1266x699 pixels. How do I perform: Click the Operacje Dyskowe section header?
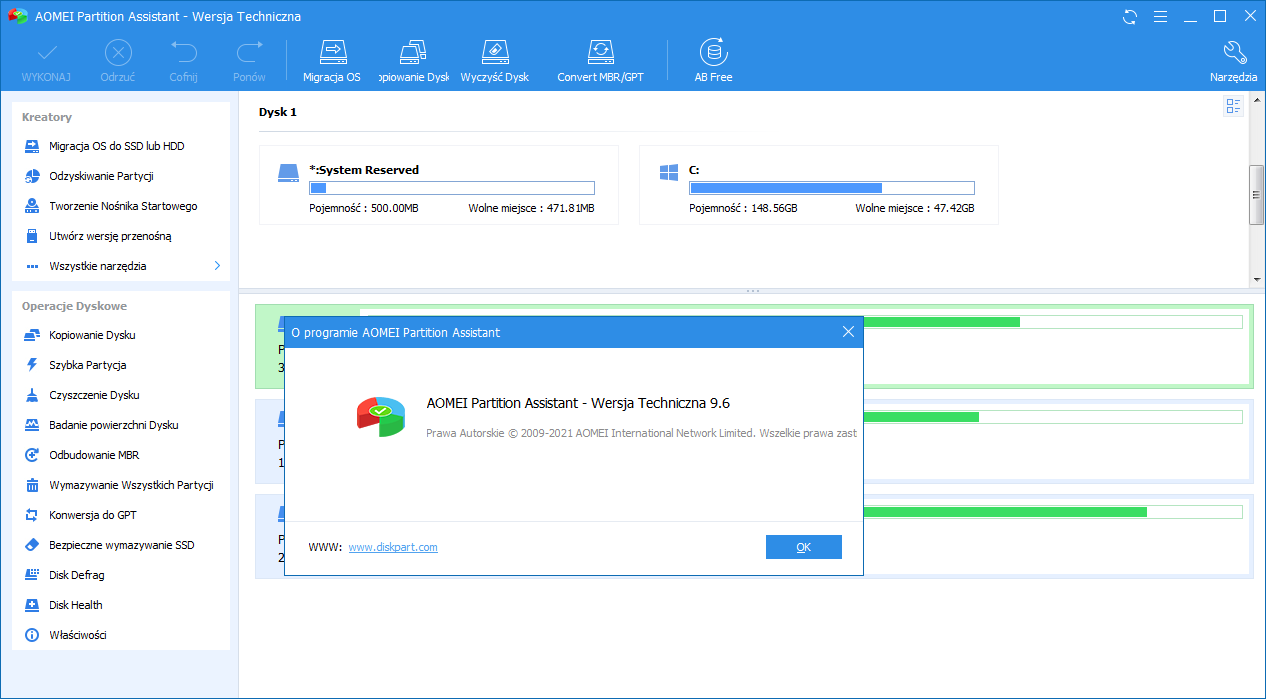74,306
